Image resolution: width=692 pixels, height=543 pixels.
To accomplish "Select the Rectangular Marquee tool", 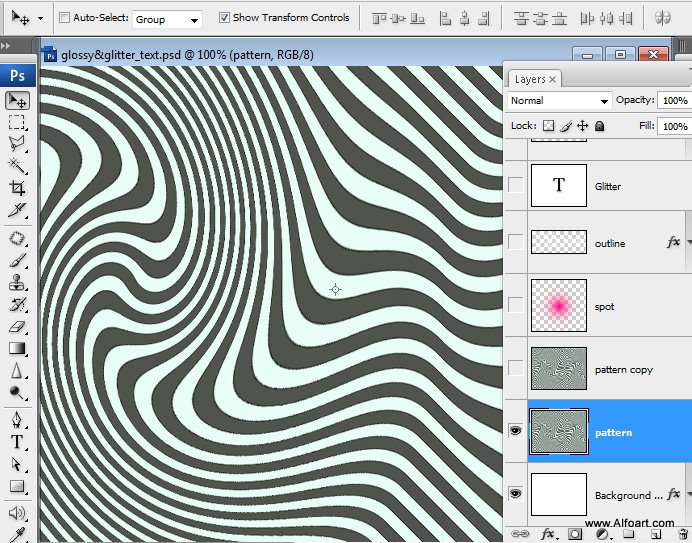I will pyautogui.click(x=17, y=122).
